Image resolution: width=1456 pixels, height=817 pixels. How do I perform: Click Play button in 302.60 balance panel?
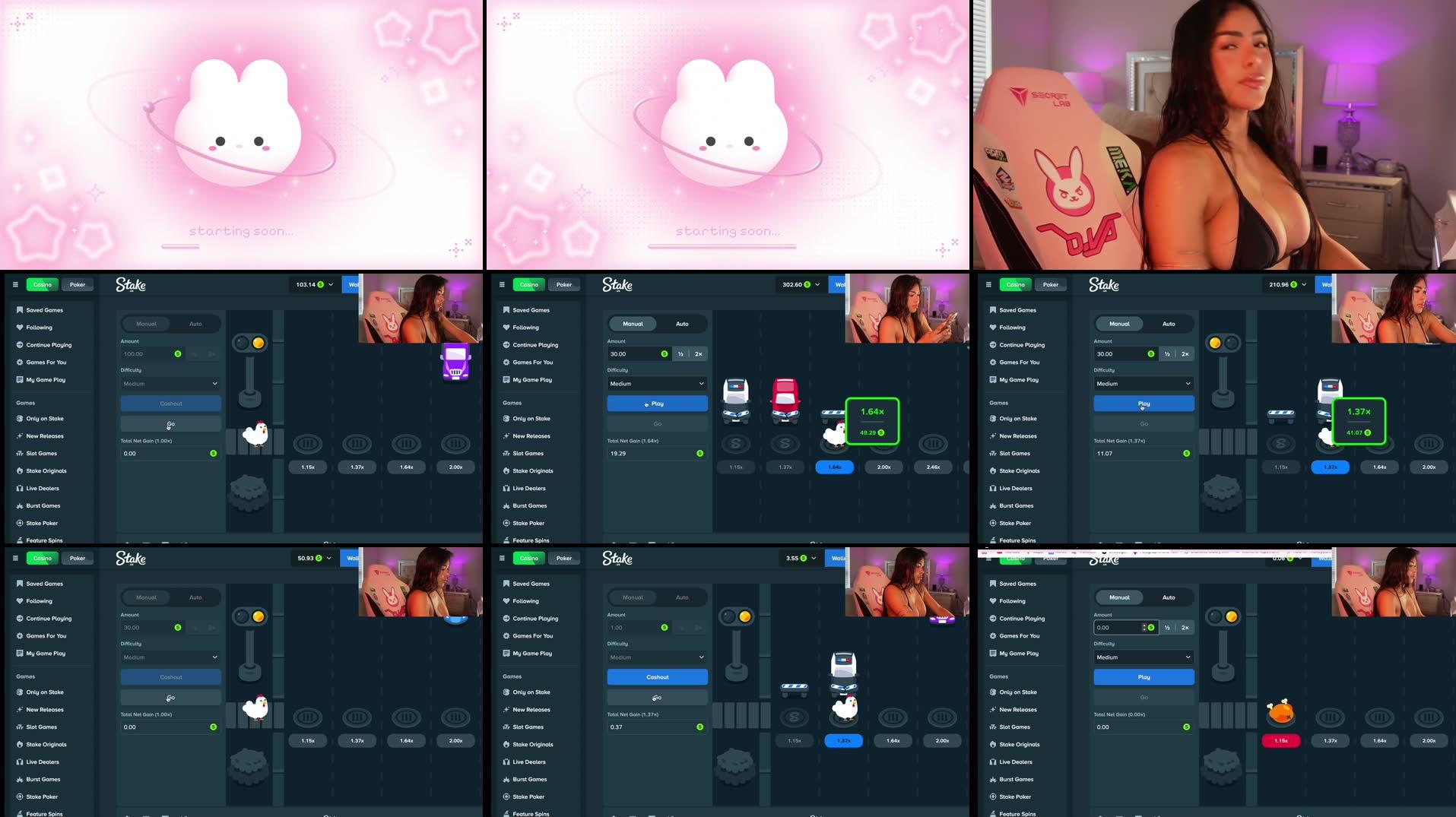point(657,404)
